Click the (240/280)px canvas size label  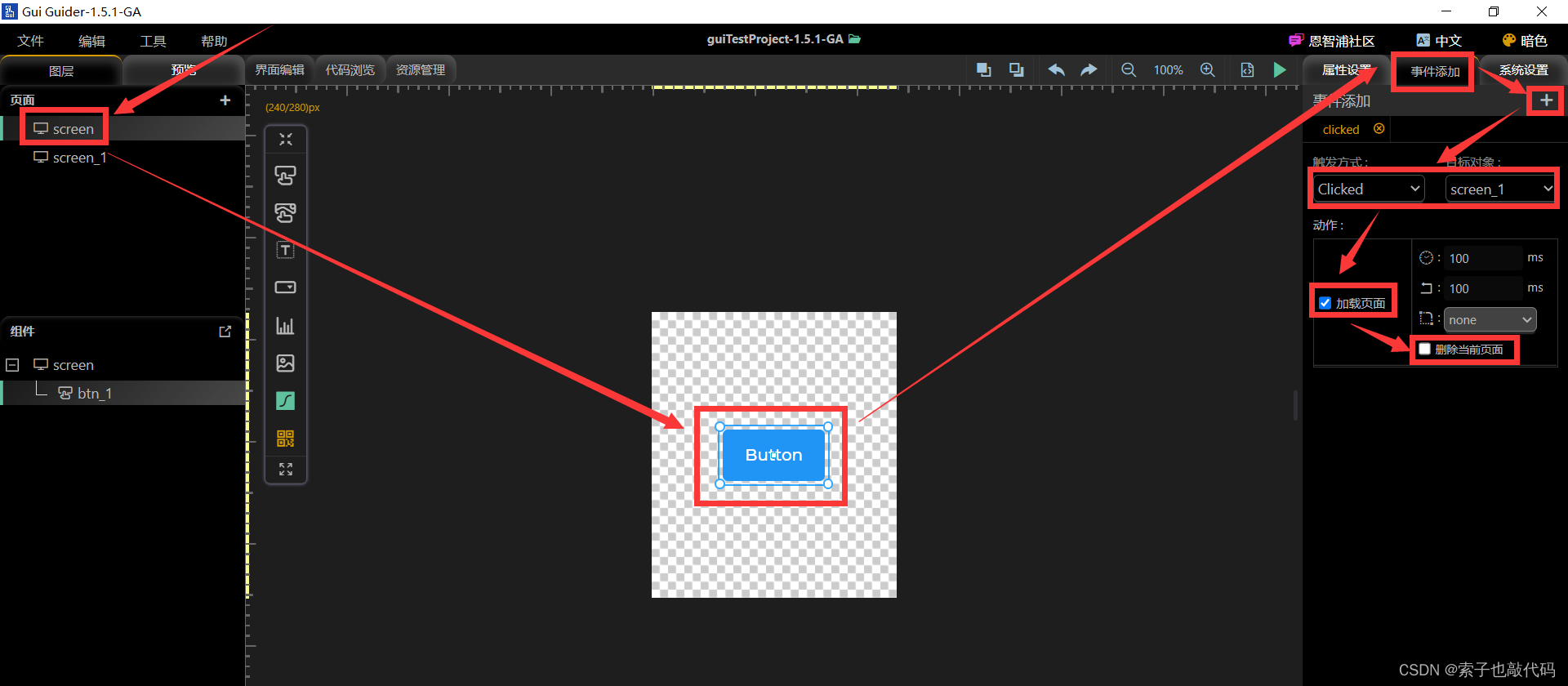click(x=292, y=107)
